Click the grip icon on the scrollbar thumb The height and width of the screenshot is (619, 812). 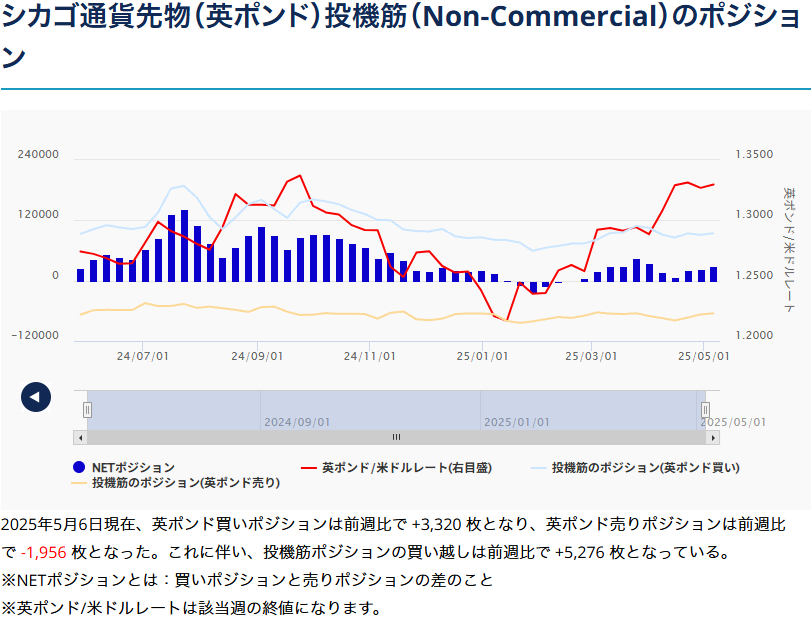pos(396,437)
